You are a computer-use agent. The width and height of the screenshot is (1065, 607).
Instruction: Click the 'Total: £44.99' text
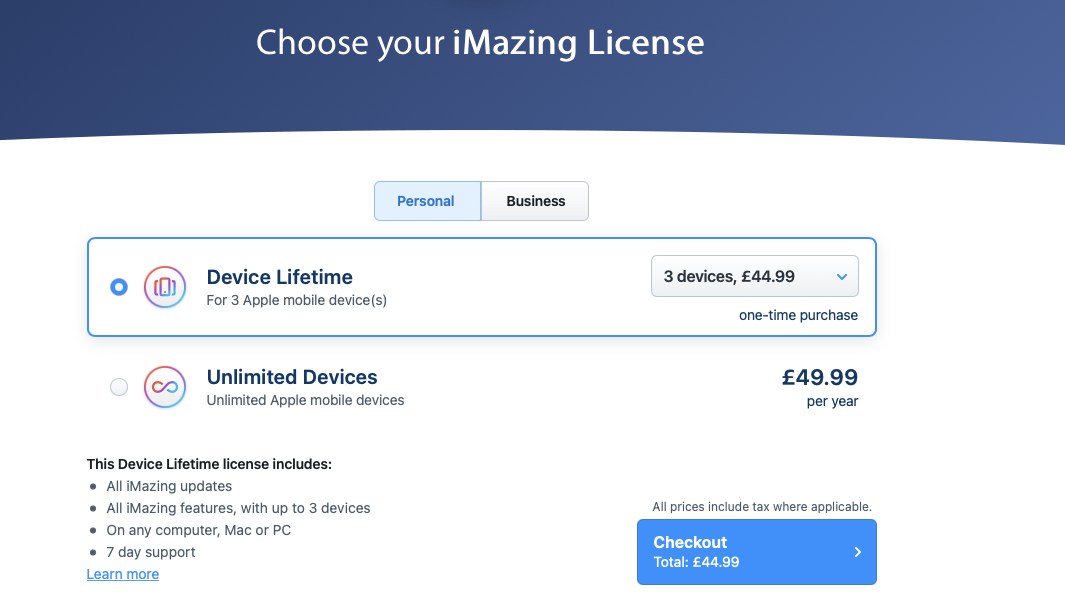pyautogui.click(x=696, y=562)
